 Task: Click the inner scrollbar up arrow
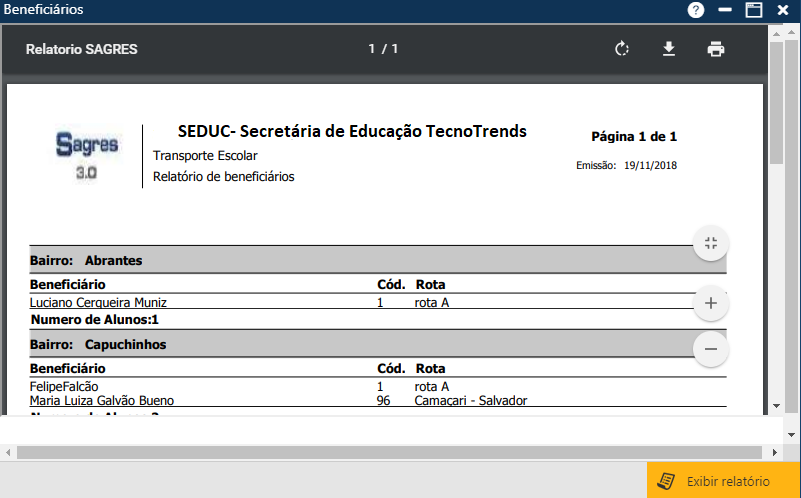pos(776,34)
